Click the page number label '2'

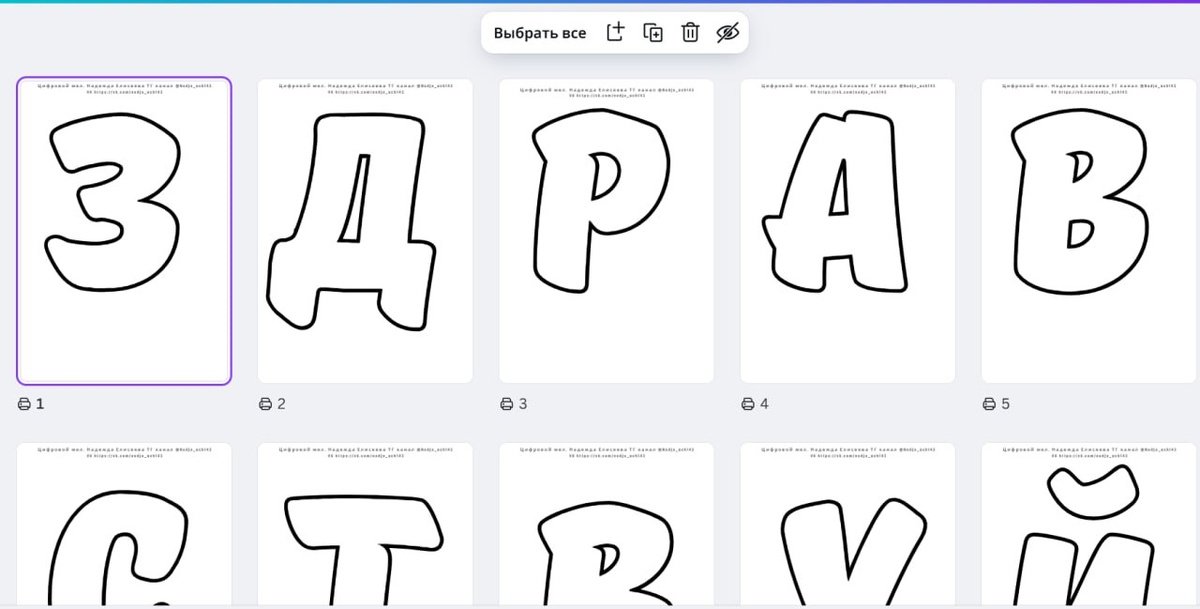pos(281,404)
